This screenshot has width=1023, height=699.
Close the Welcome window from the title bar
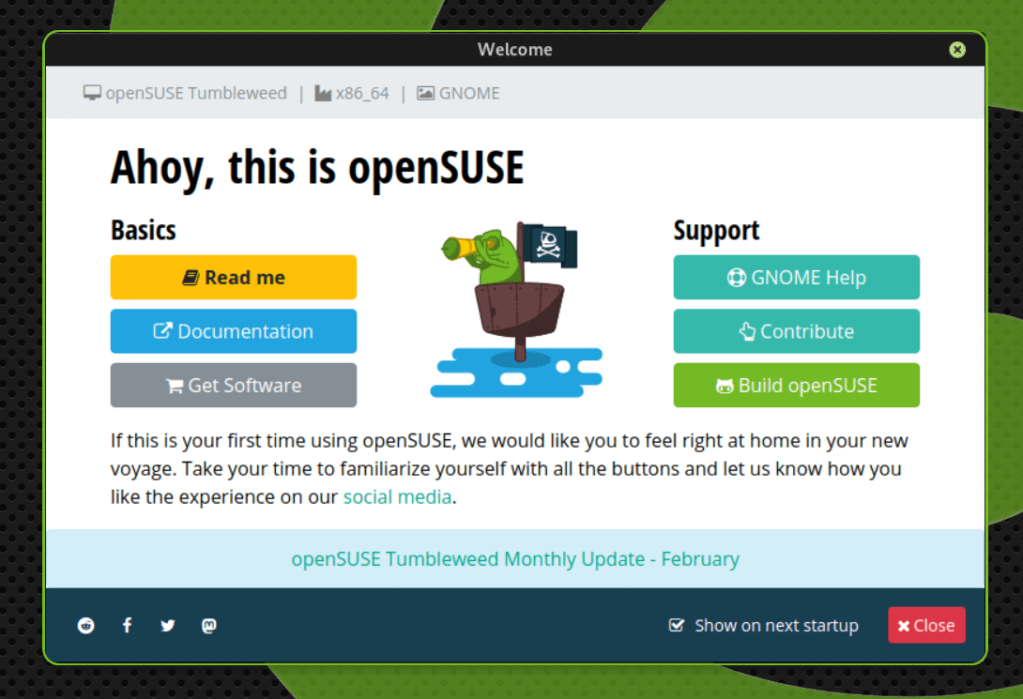957,50
